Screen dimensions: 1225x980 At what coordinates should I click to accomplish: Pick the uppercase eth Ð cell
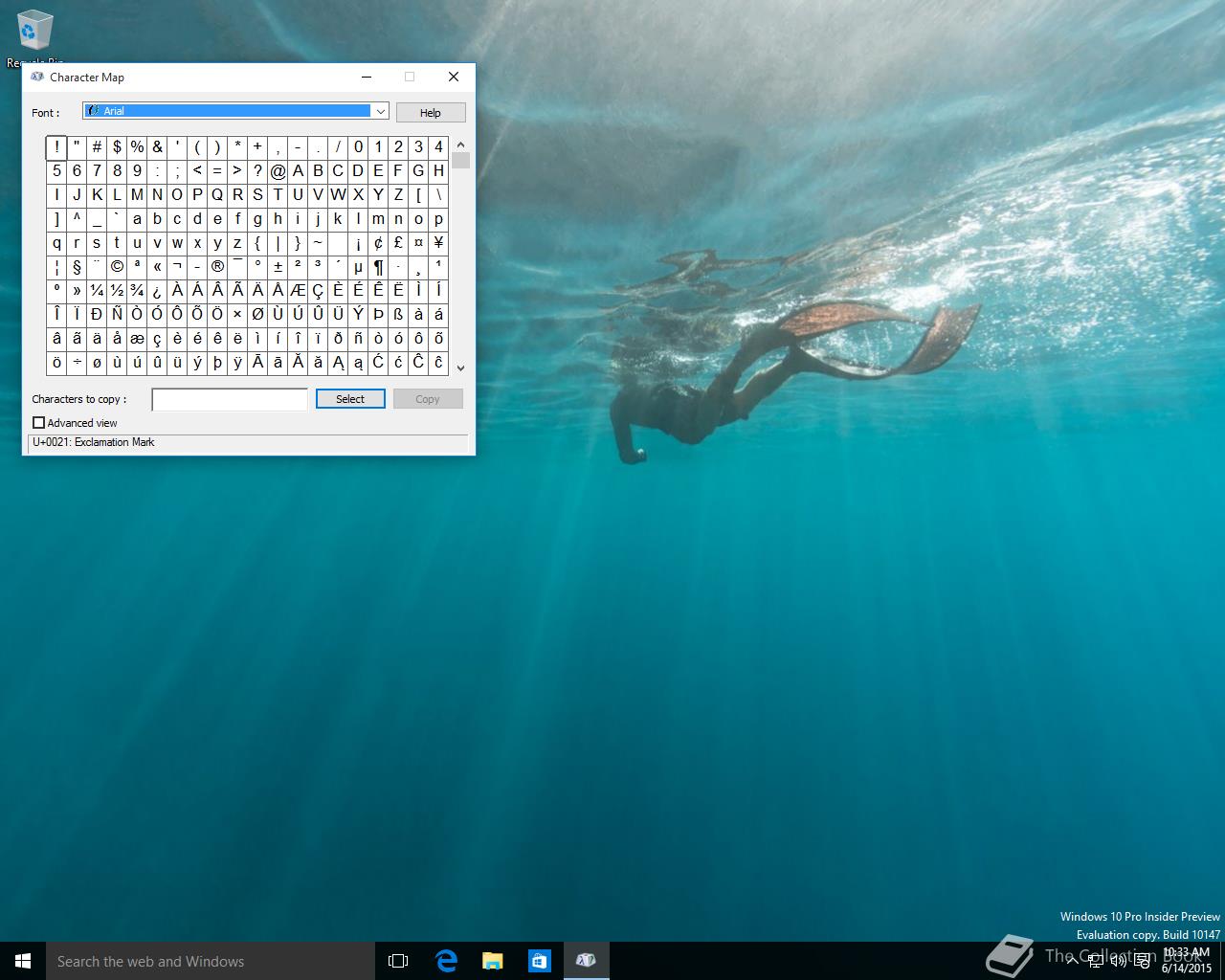[97, 314]
